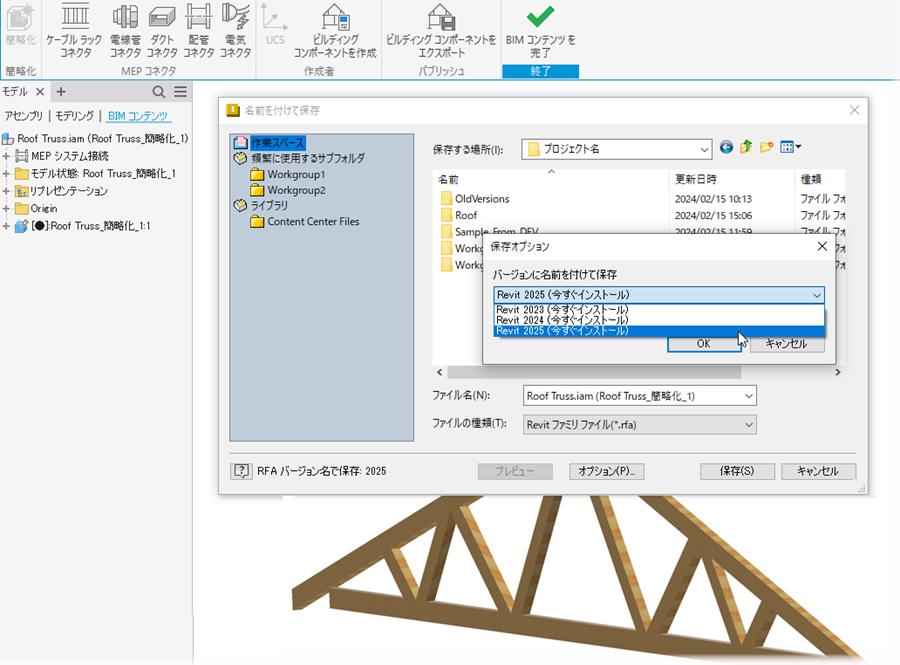Confirm save options with OK

click(704, 344)
